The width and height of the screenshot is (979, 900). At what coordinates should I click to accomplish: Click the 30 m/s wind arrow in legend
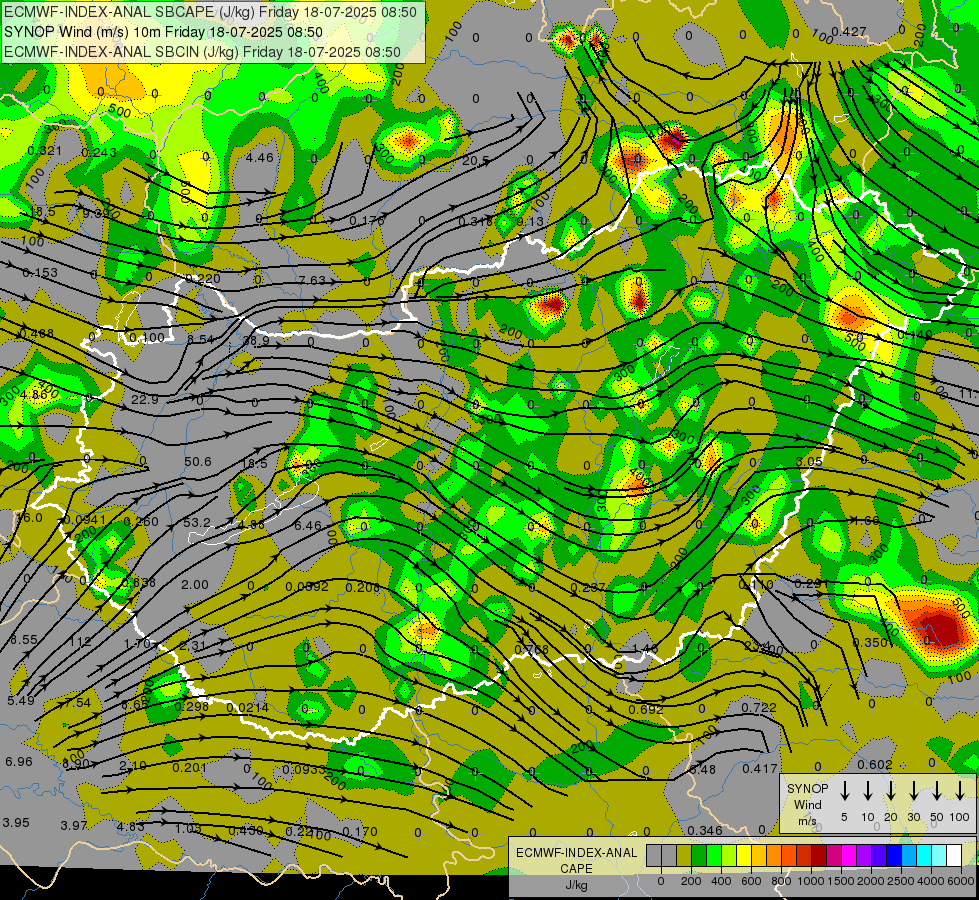pyautogui.click(x=914, y=790)
